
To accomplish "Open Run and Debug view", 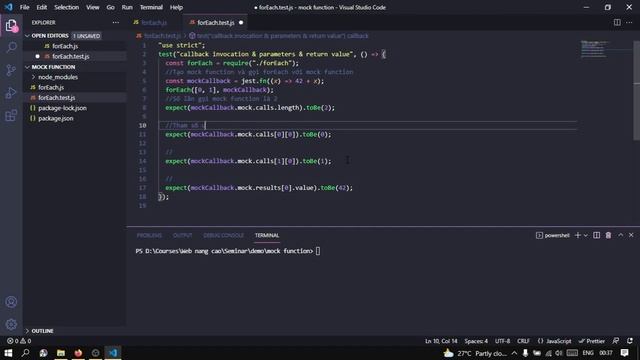I will 11,93.
